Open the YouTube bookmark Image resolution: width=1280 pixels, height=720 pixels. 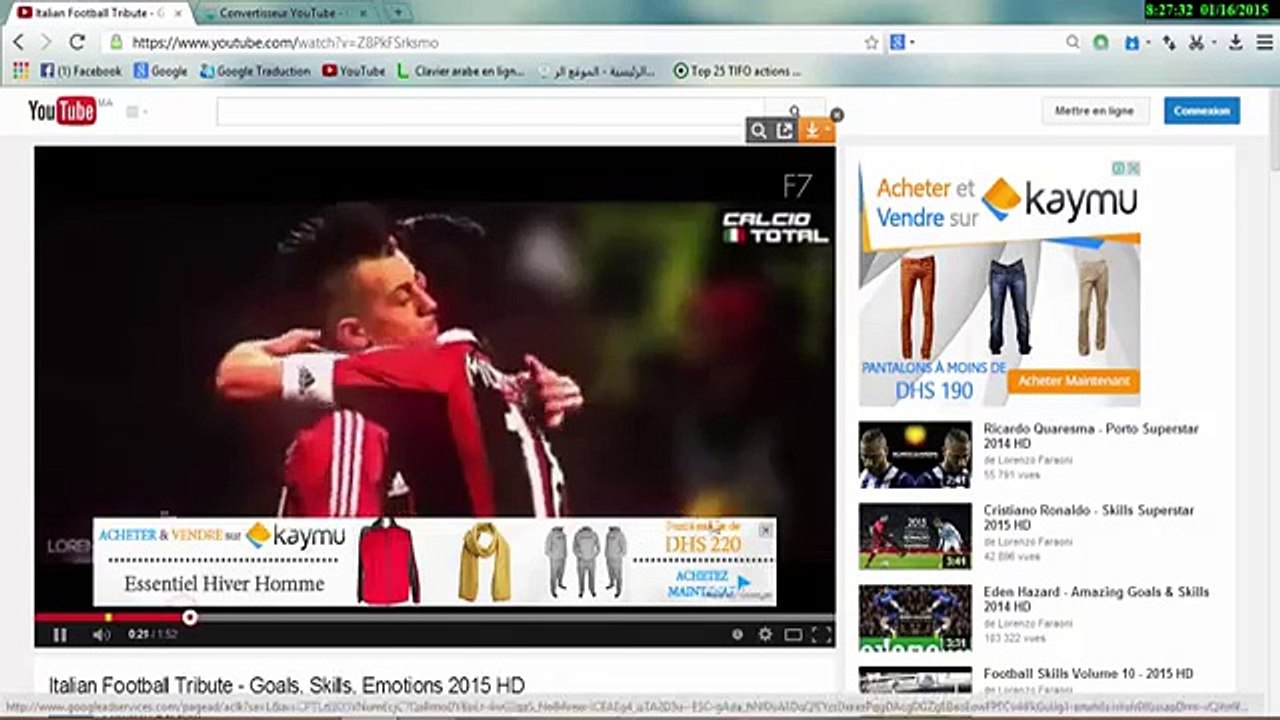click(x=354, y=71)
